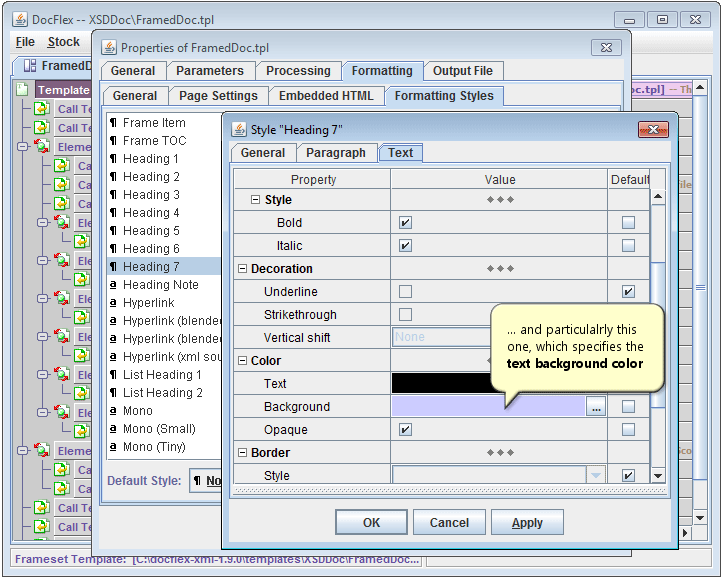This screenshot has height=579, width=723.
Task: Click the character style icon beside Hyperlink
Action: click(113, 303)
